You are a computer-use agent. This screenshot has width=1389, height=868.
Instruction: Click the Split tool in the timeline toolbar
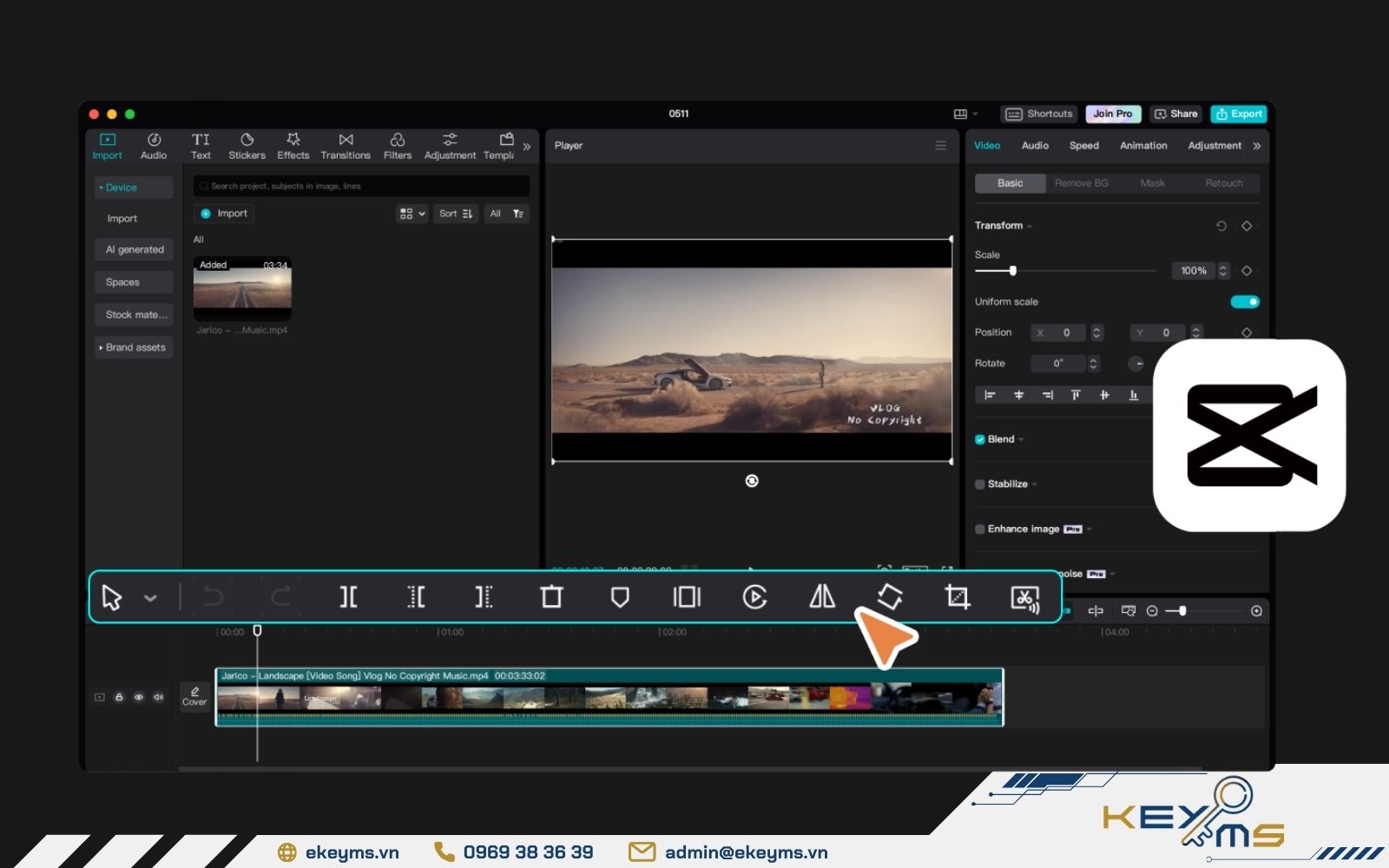tap(348, 597)
